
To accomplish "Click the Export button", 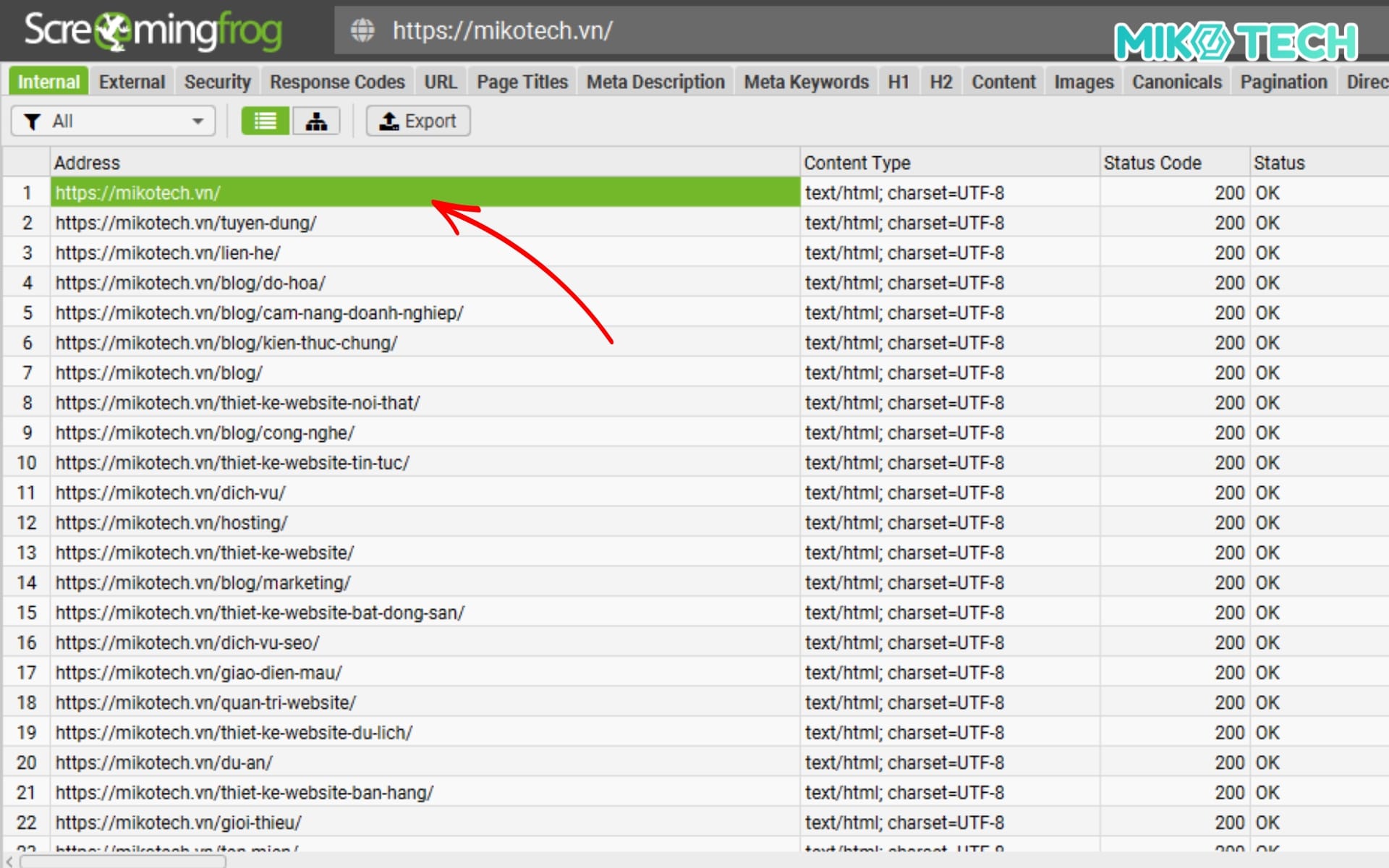I will coord(418,122).
